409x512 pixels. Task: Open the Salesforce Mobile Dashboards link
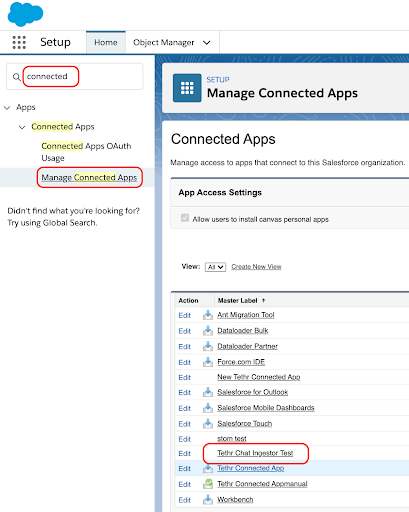266,408
